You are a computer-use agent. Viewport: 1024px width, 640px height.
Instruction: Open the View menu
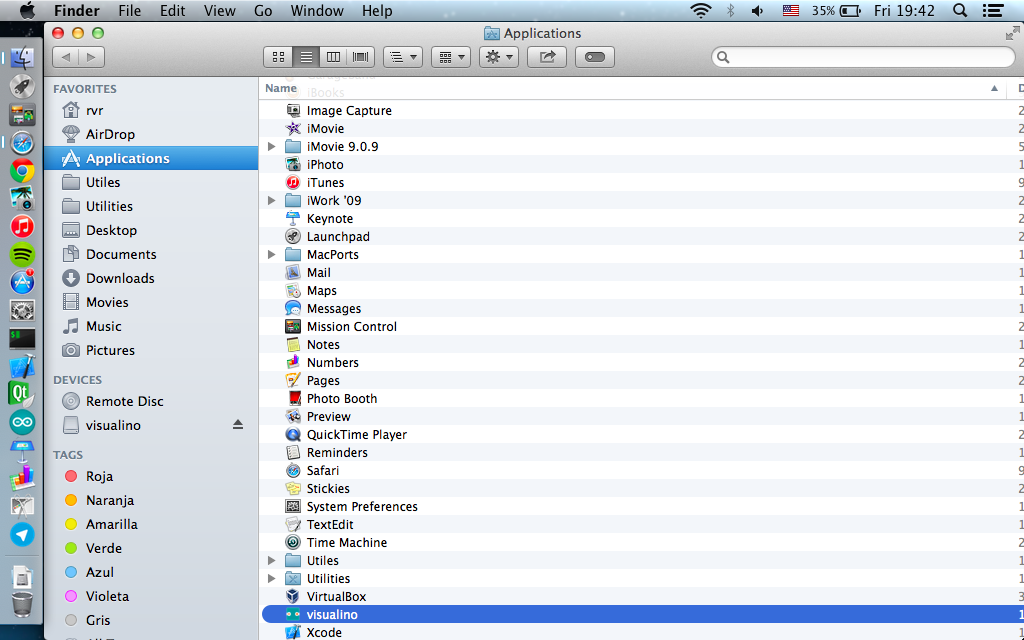[219, 10]
